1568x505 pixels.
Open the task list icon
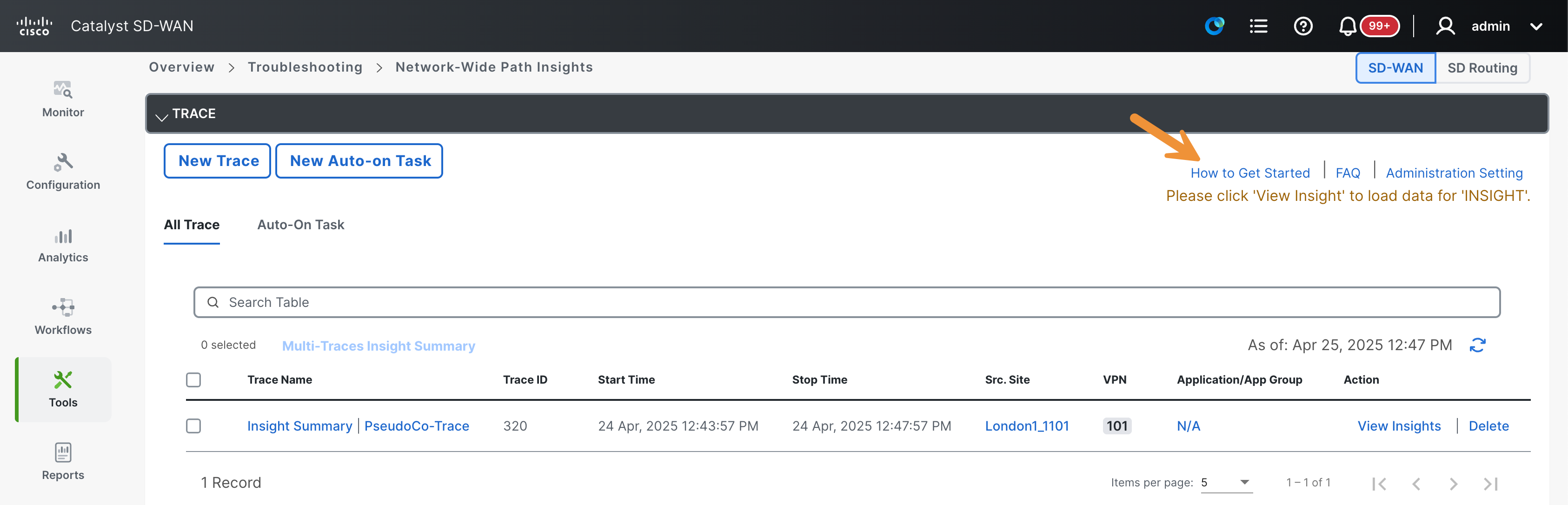coord(1258,26)
